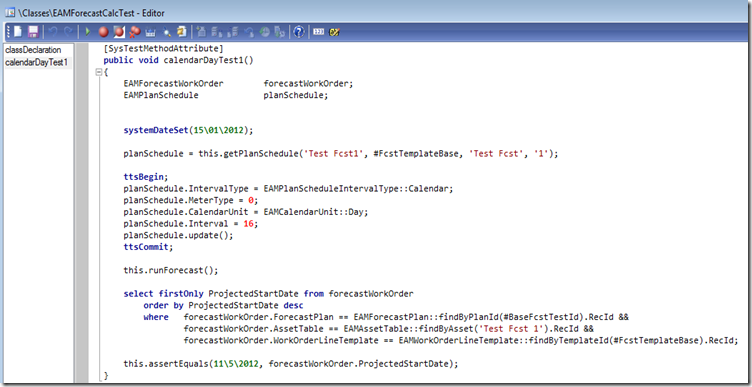Screen dimensions: 752x387
Task: Click the undo check-out icon
Action: pyautogui.click(x=248, y=32)
